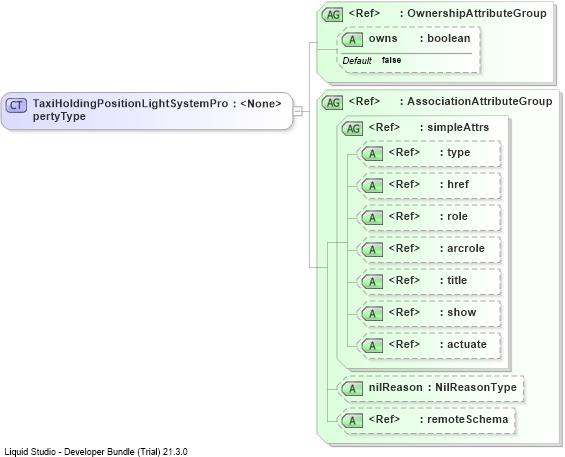Click the A icon of owns attribute
Image resolution: width=565 pixels, height=457 pixels.
352,40
